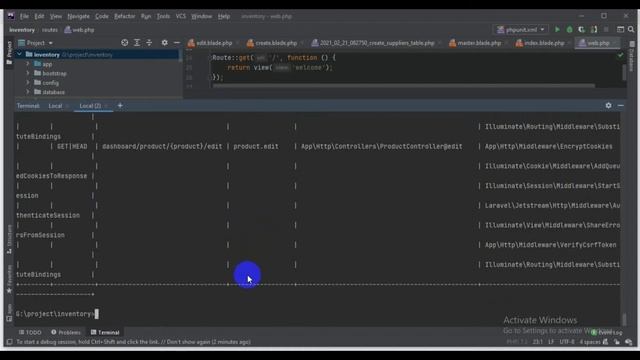
Task: Click in terminal prompt G:\project\inventory>
Action: pos(55,314)
